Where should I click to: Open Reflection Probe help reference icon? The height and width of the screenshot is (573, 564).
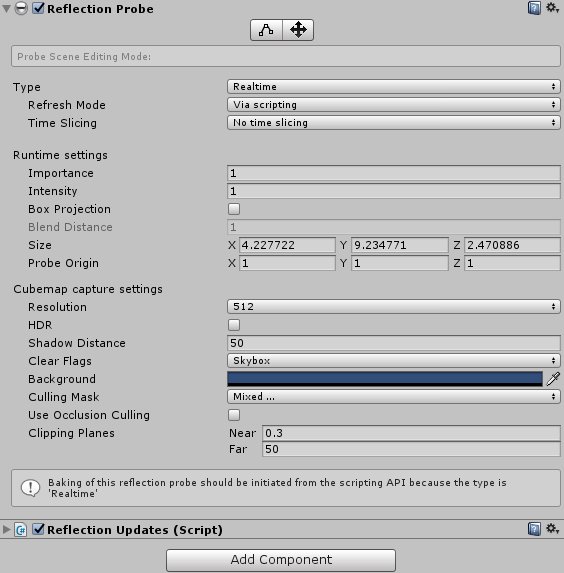(534, 8)
